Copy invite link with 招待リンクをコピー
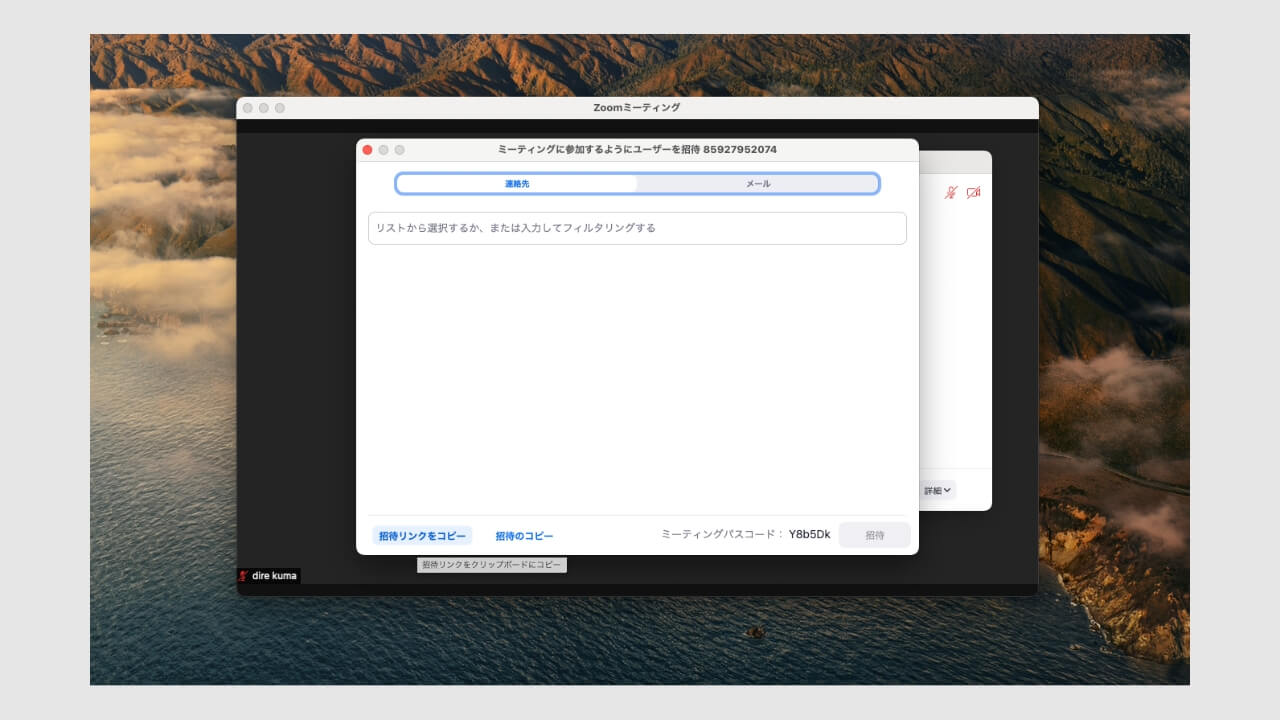 tap(421, 536)
